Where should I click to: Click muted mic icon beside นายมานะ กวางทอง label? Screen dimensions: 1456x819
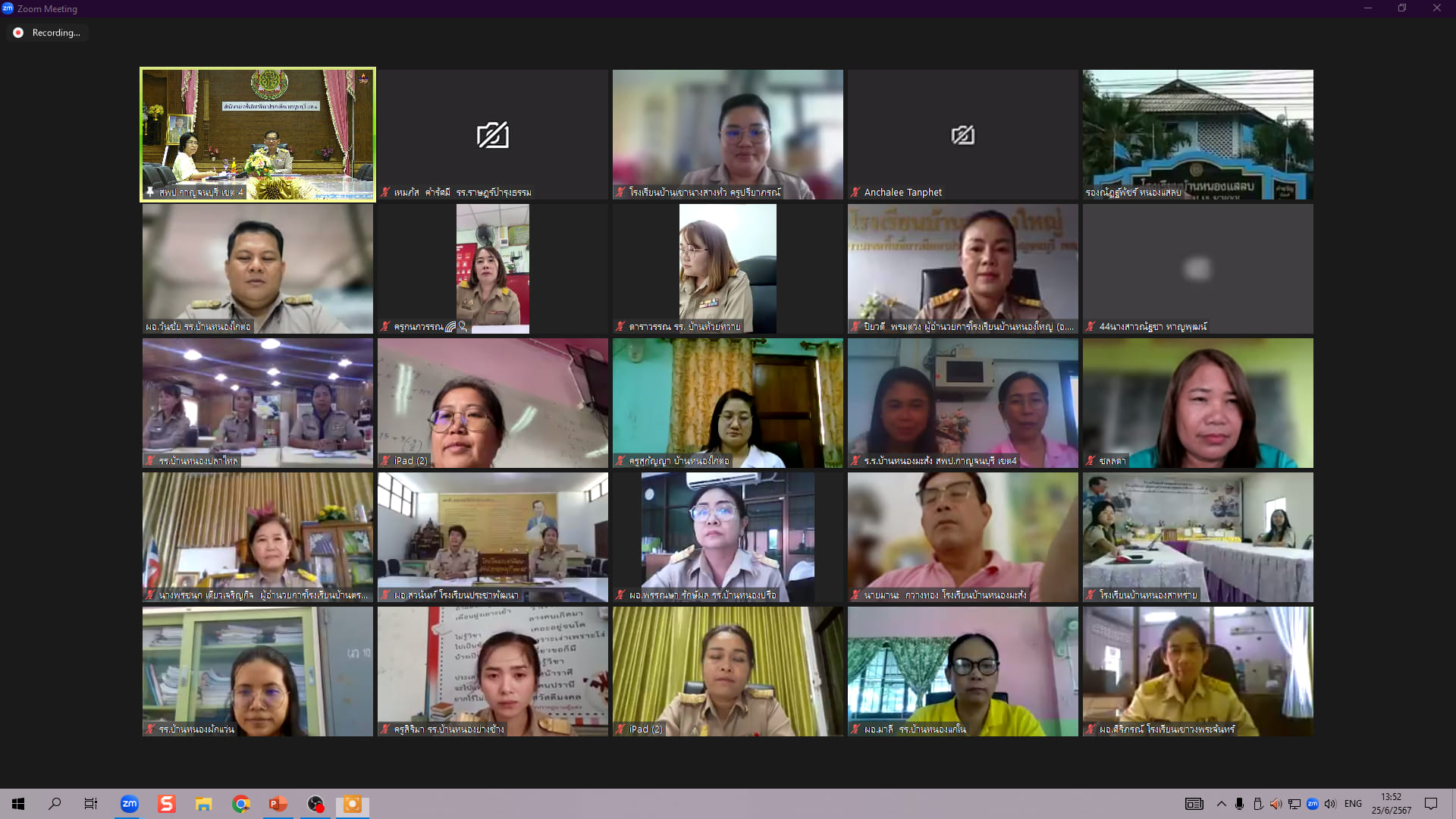855,595
